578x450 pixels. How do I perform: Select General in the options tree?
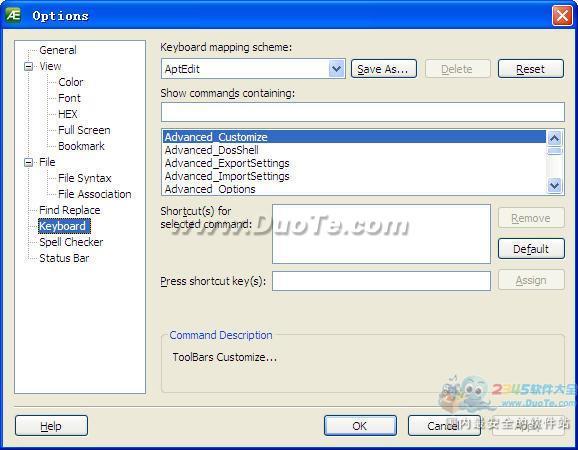point(58,50)
